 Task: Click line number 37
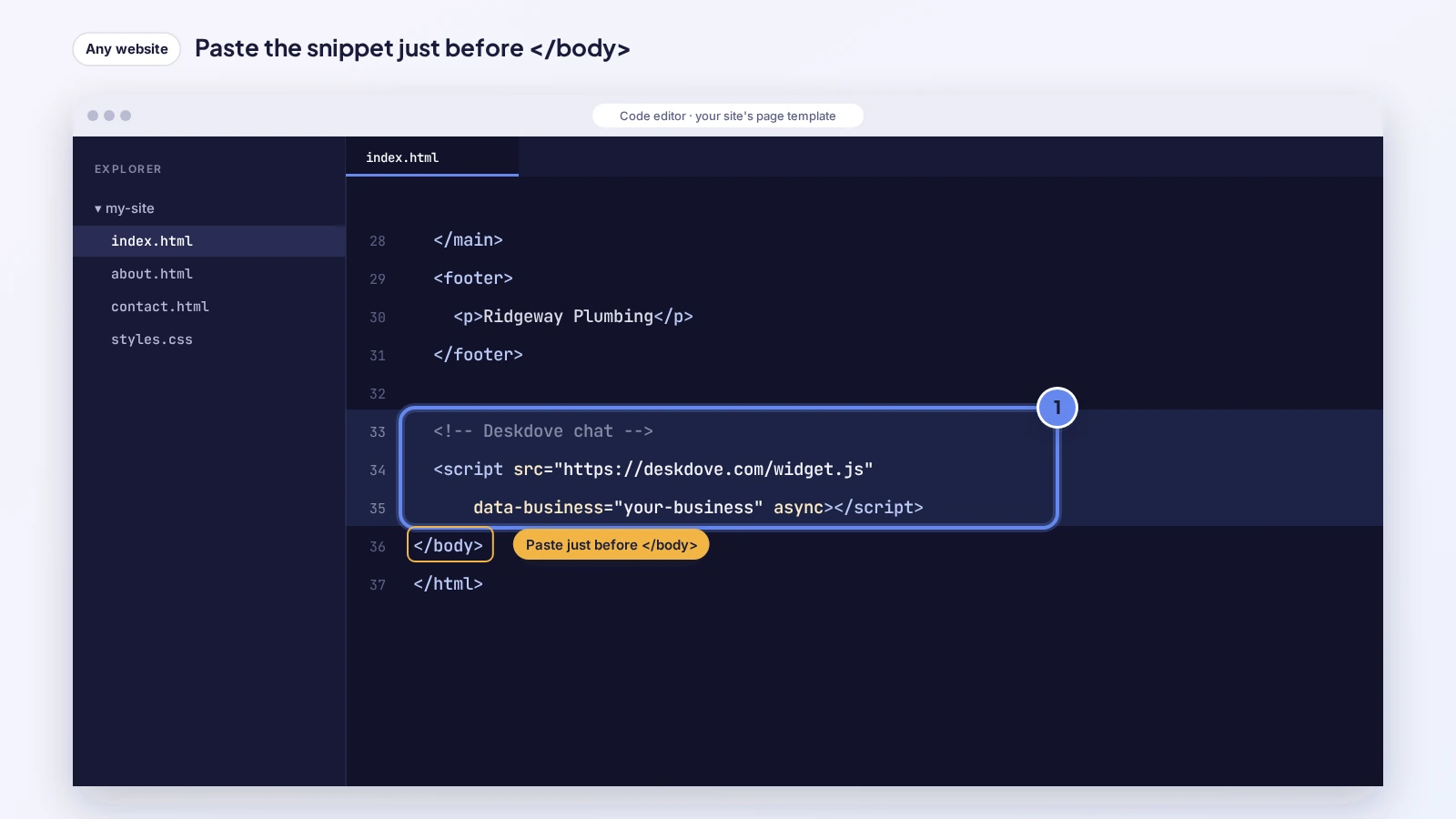[x=378, y=585]
